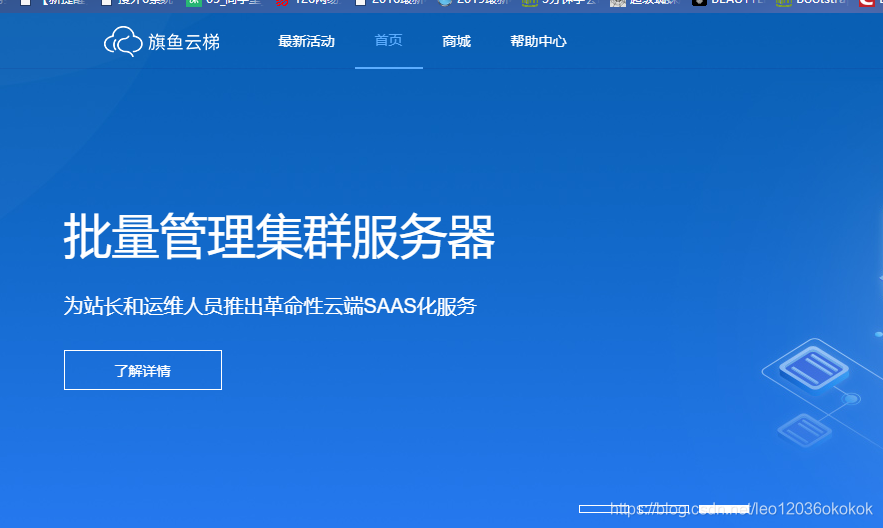Select the 首页 navigation tab
This screenshot has height=528, width=883.
coord(389,41)
